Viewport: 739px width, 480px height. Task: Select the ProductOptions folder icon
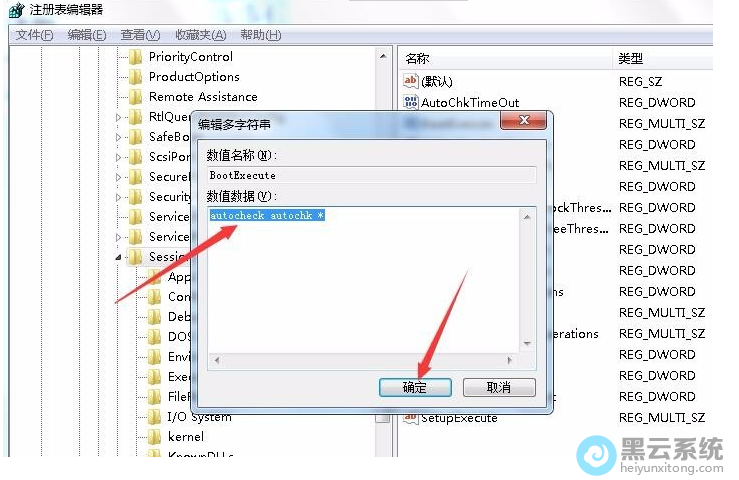tap(136, 77)
